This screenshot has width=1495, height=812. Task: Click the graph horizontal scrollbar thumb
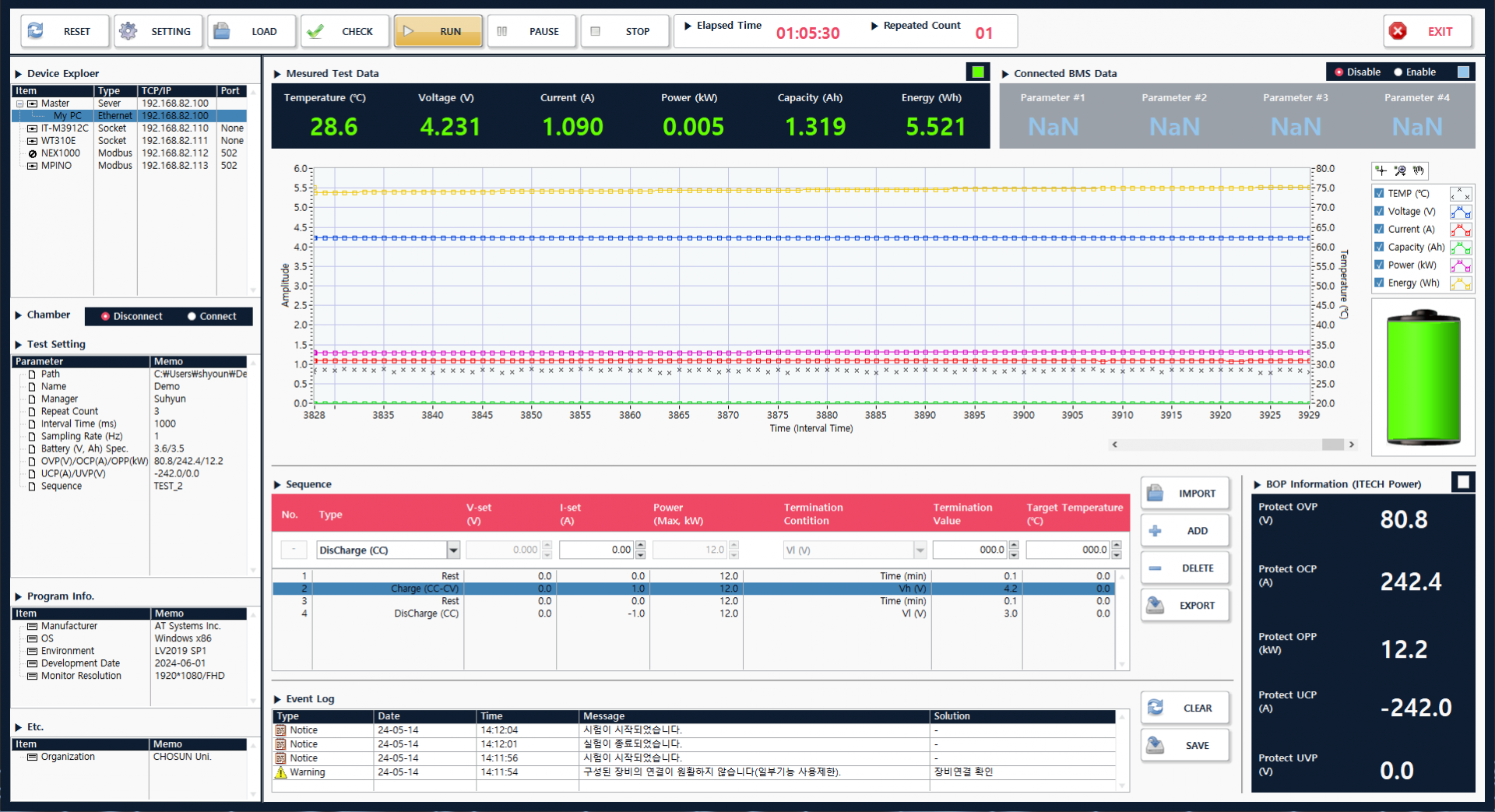[1332, 445]
